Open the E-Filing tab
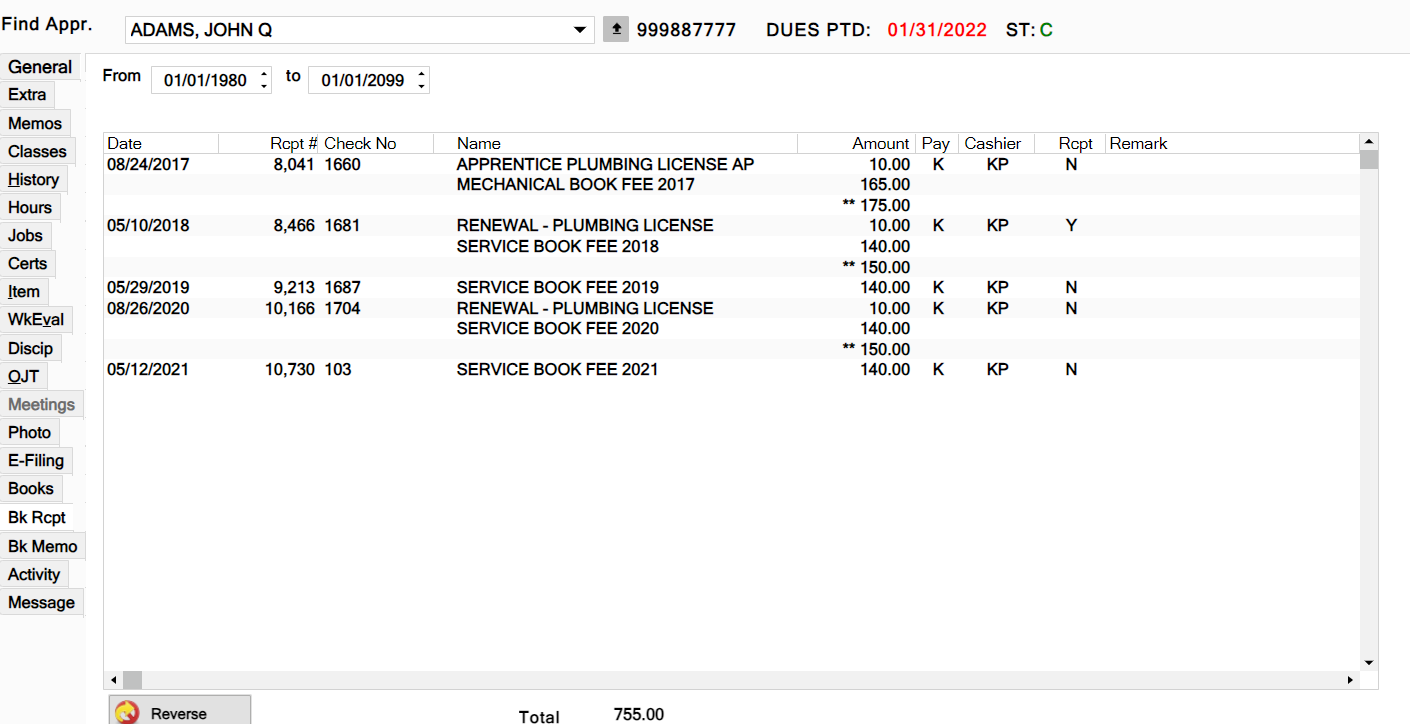 coord(36,461)
